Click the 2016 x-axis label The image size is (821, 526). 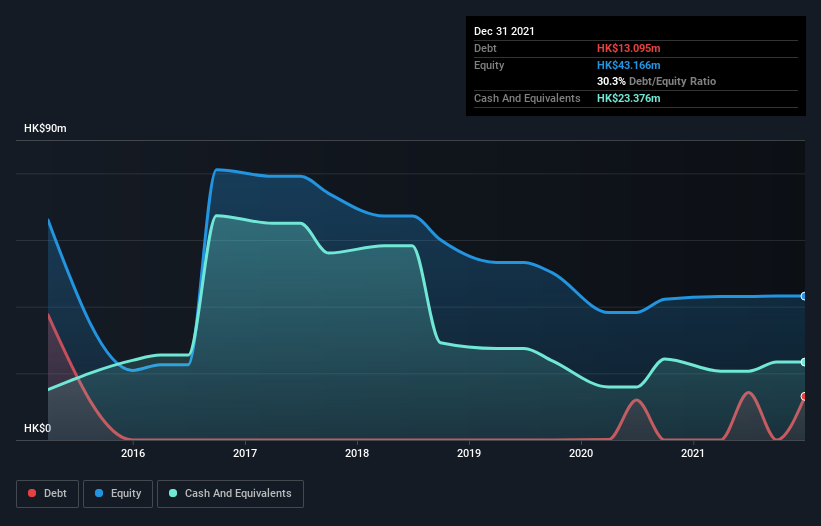tap(133, 453)
